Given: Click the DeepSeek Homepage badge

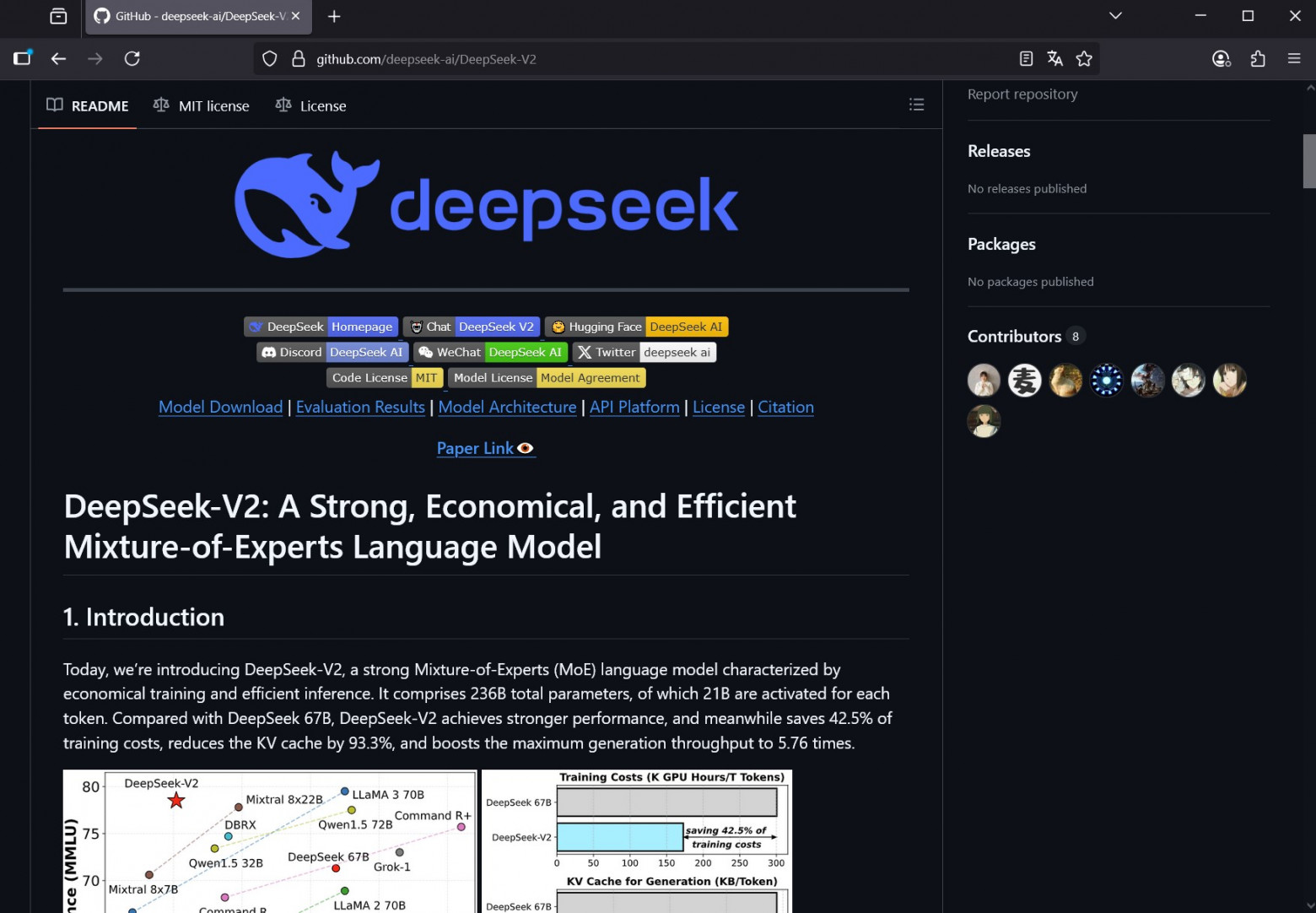Looking at the screenshot, I should coord(321,327).
